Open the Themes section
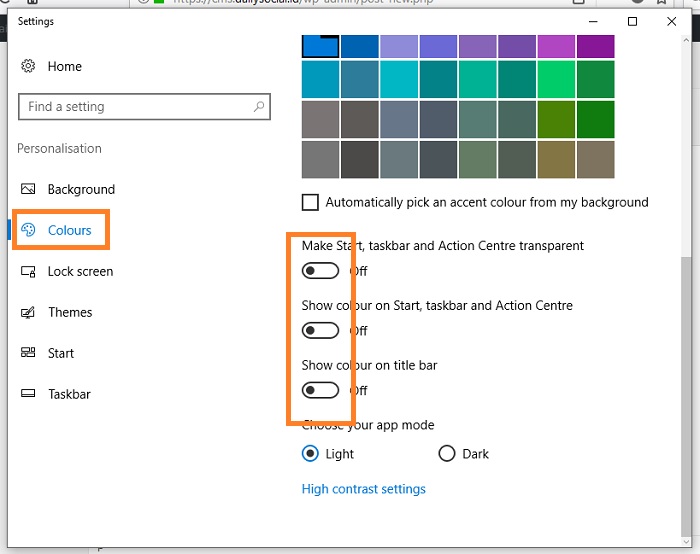This screenshot has height=554, width=700. click(70, 312)
